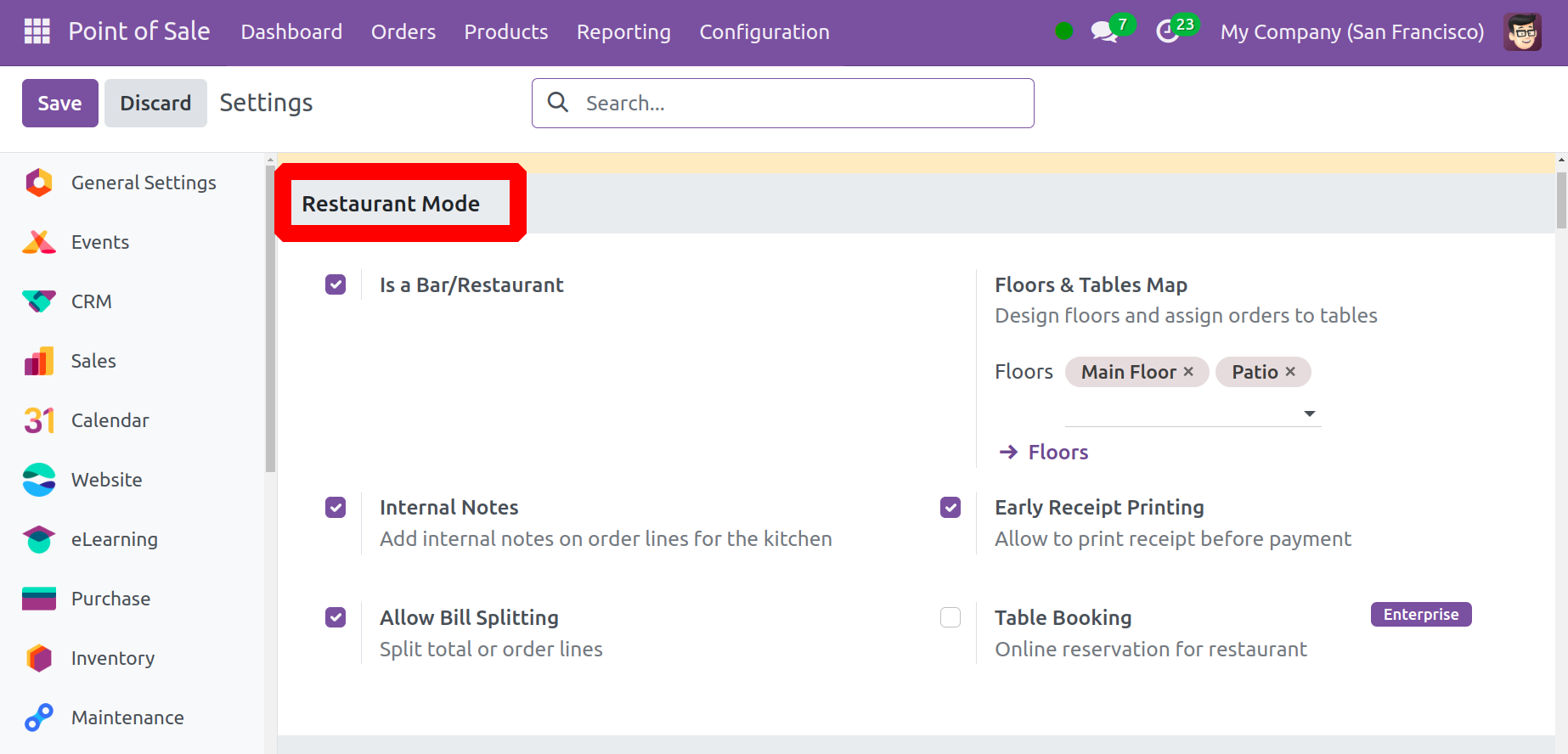This screenshot has width=1568, height=754.
Task: Click the Main Floor tag label
Action: point(1129,372)
